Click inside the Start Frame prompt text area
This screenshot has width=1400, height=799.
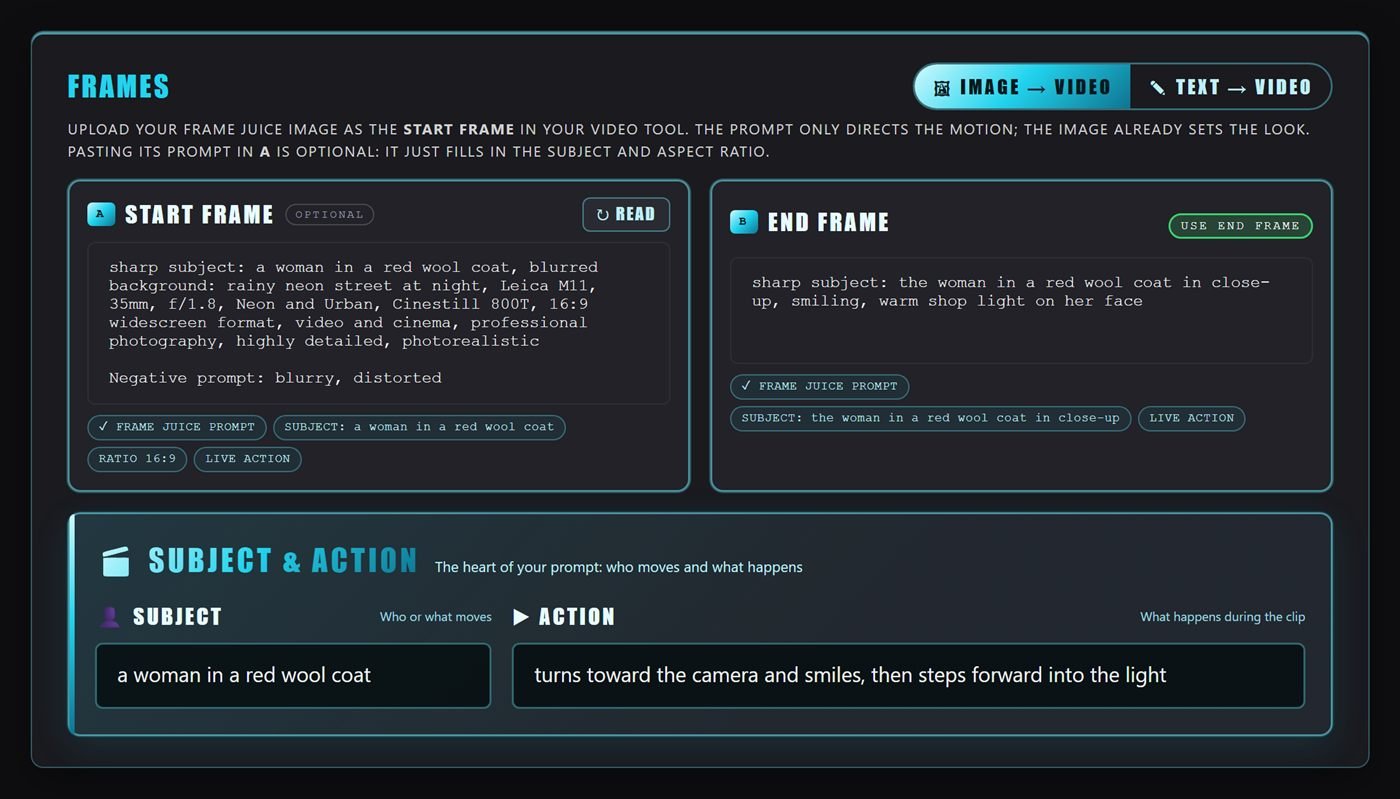(379, 323)
